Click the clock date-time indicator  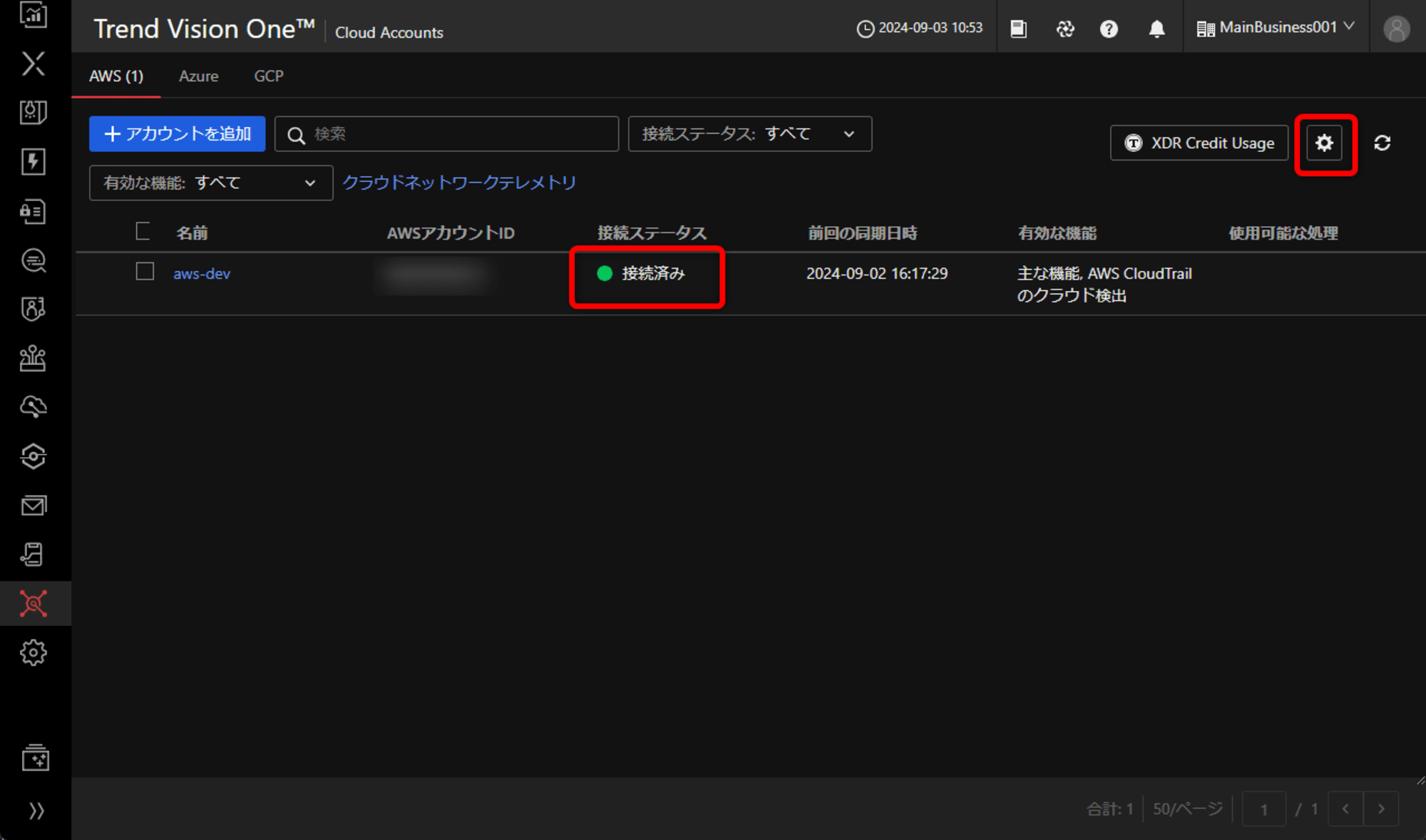(920, 28)
